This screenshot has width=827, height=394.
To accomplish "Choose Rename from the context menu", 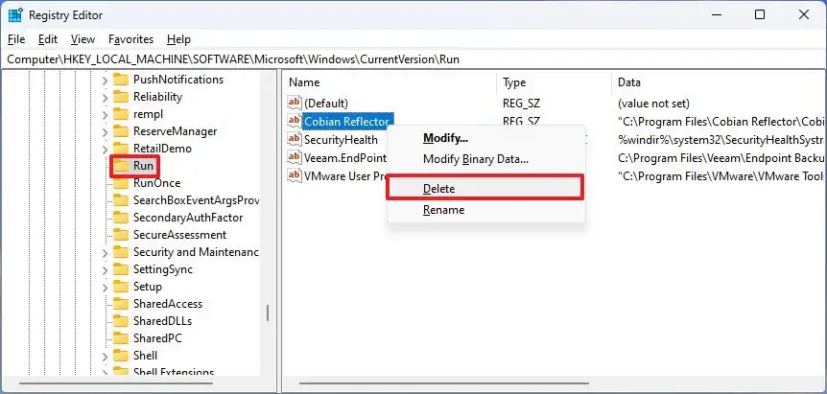I will click(x=486, y=210).
